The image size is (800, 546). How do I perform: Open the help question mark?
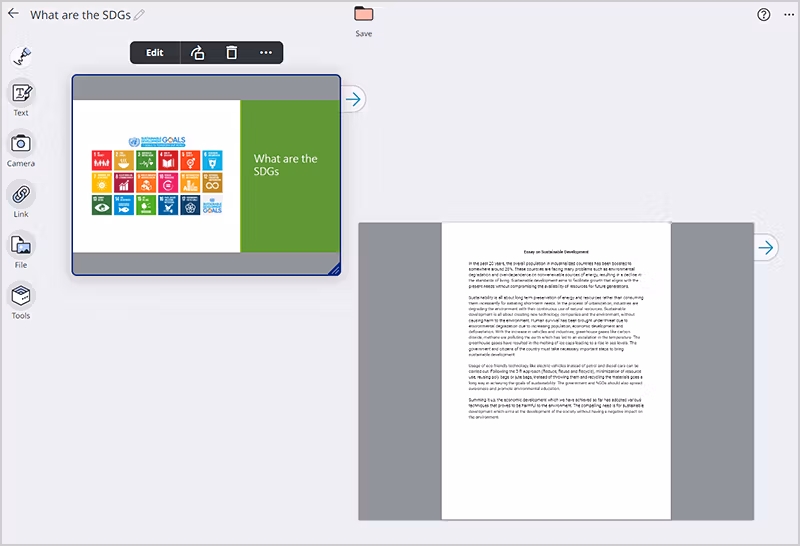[x=764, y=14]
